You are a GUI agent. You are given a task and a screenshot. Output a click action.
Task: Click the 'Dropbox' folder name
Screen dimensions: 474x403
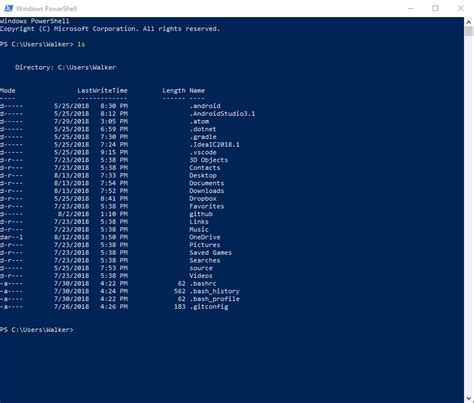203,198
